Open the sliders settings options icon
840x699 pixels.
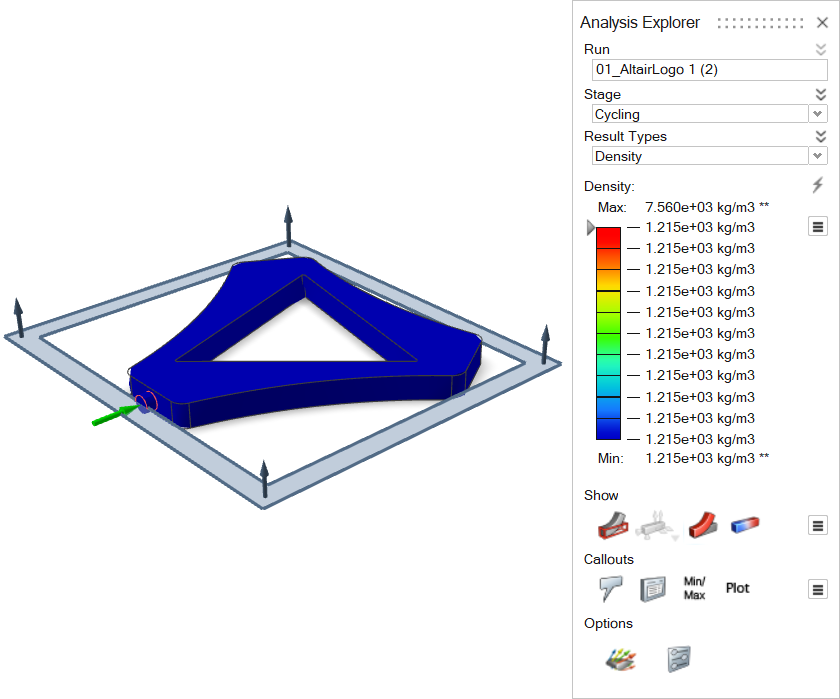[679, 659]
